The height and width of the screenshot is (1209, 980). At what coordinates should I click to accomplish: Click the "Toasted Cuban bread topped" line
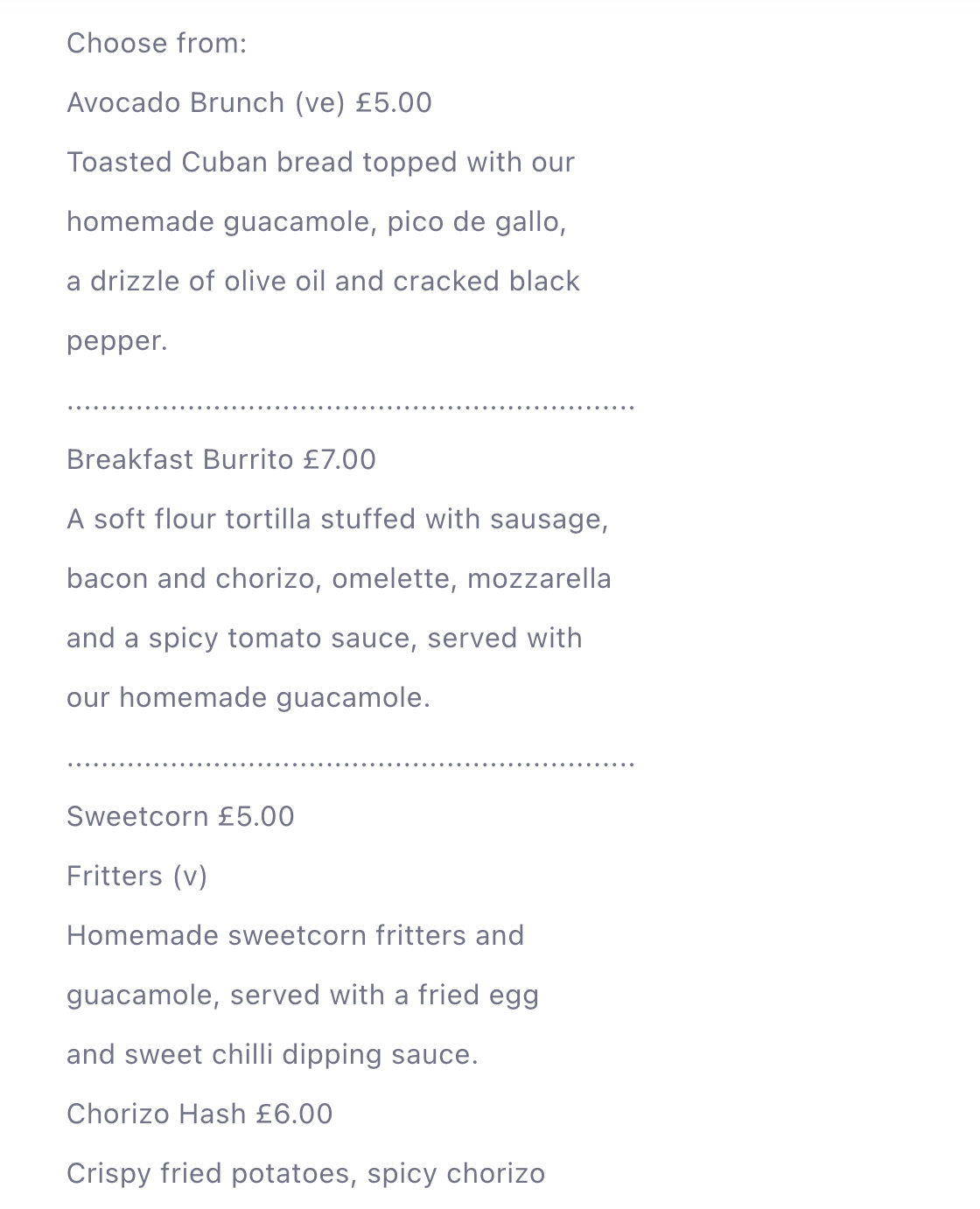click(x=320, y=163)
